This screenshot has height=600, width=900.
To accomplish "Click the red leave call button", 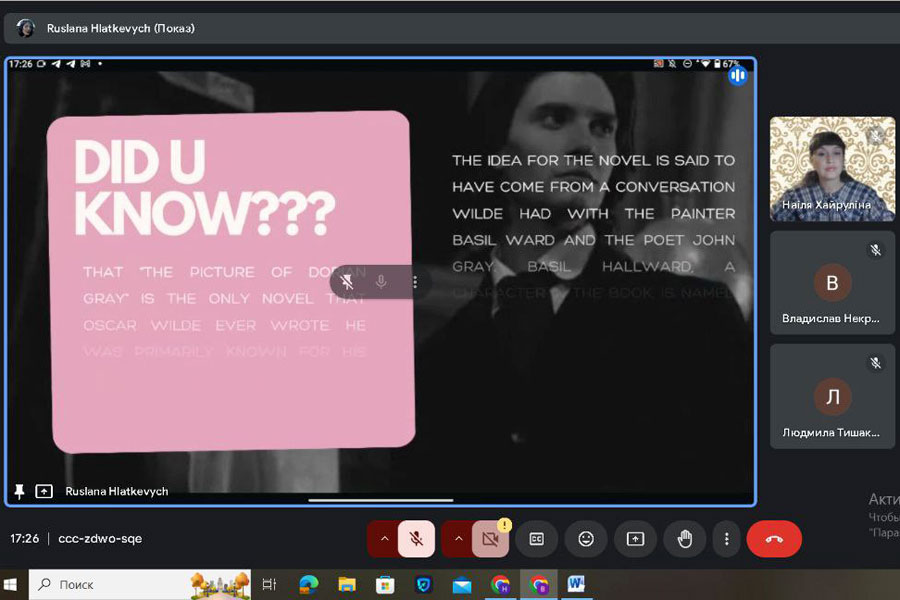I will pyautogui.click(x=774, y=539).
